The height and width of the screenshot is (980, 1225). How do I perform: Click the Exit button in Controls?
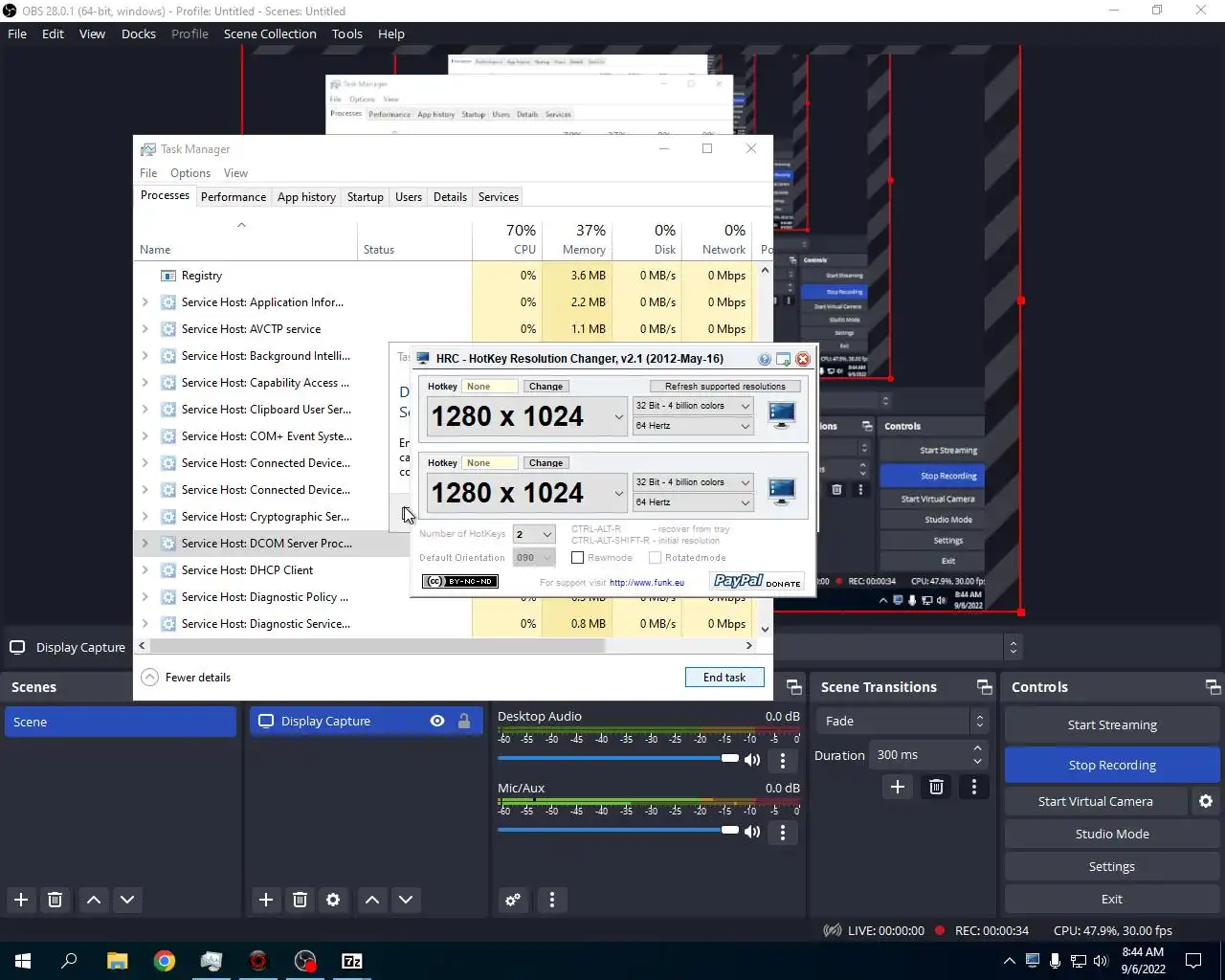click(x=1112, y=899)
